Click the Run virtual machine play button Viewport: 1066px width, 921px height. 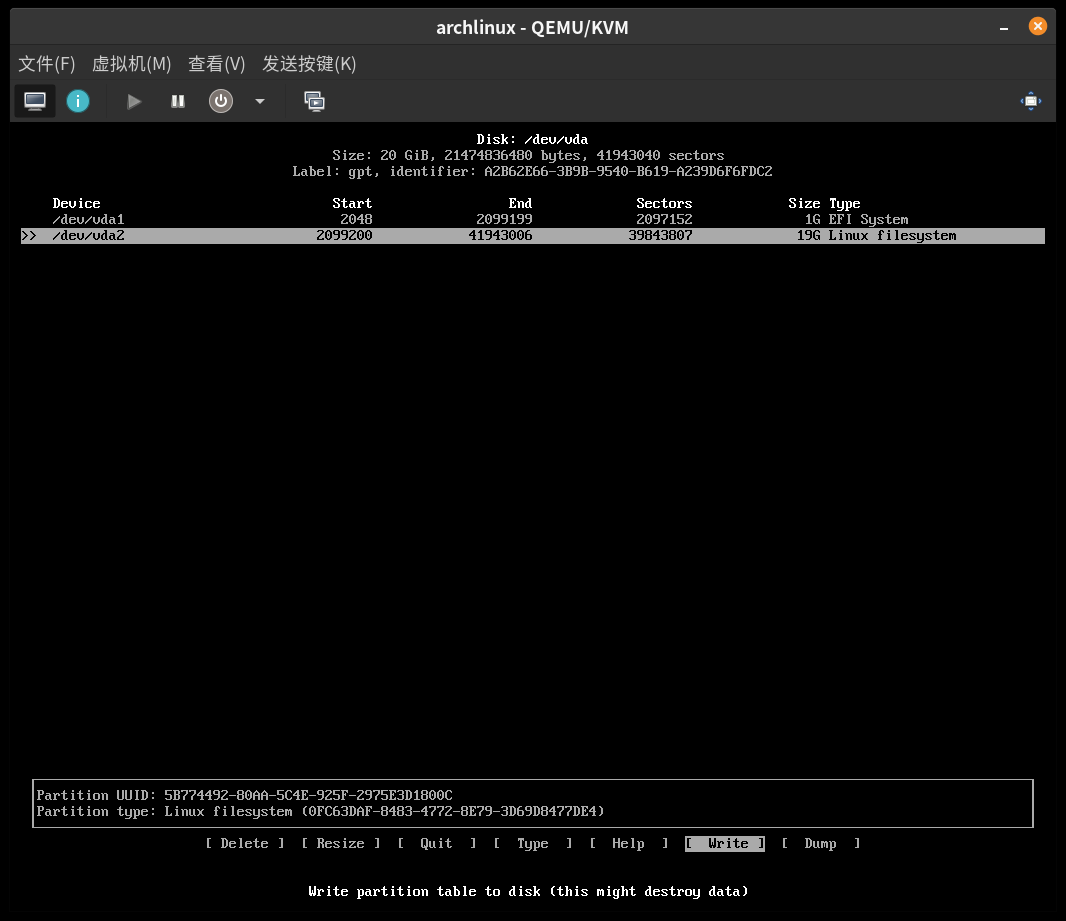[x=134, y=101]
